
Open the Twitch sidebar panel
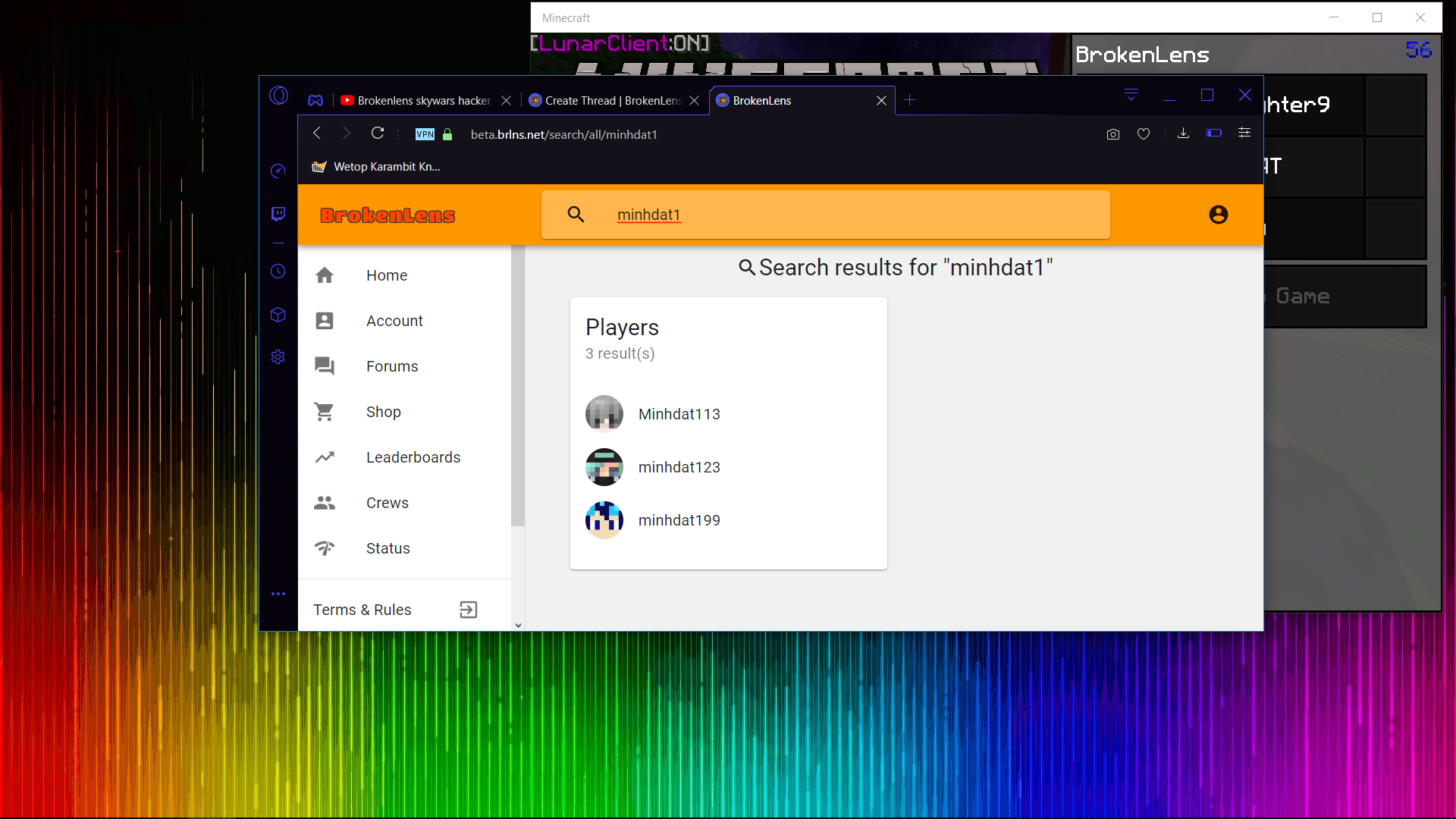[278, 214]
